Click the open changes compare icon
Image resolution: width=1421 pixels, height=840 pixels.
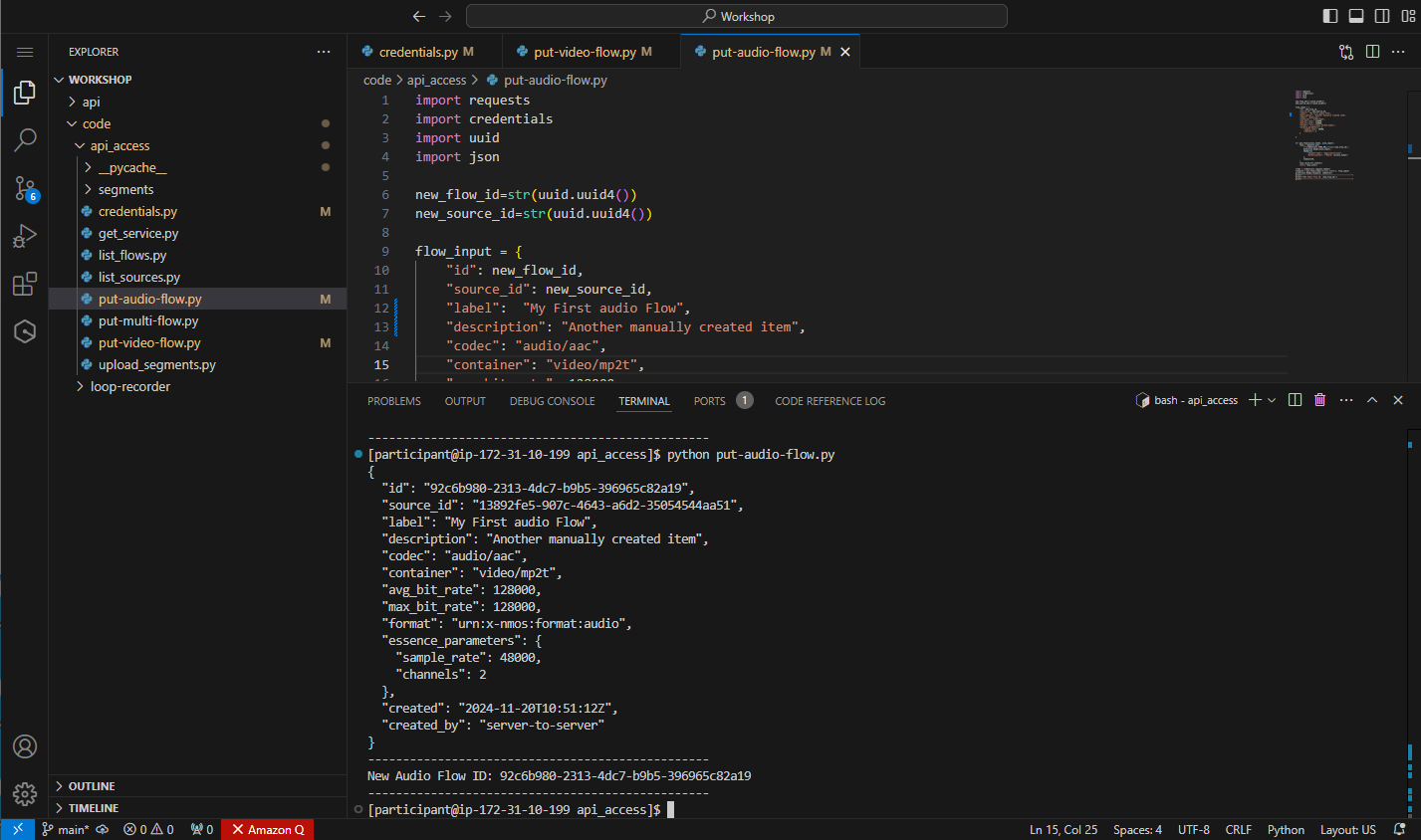click(1346, 52)
